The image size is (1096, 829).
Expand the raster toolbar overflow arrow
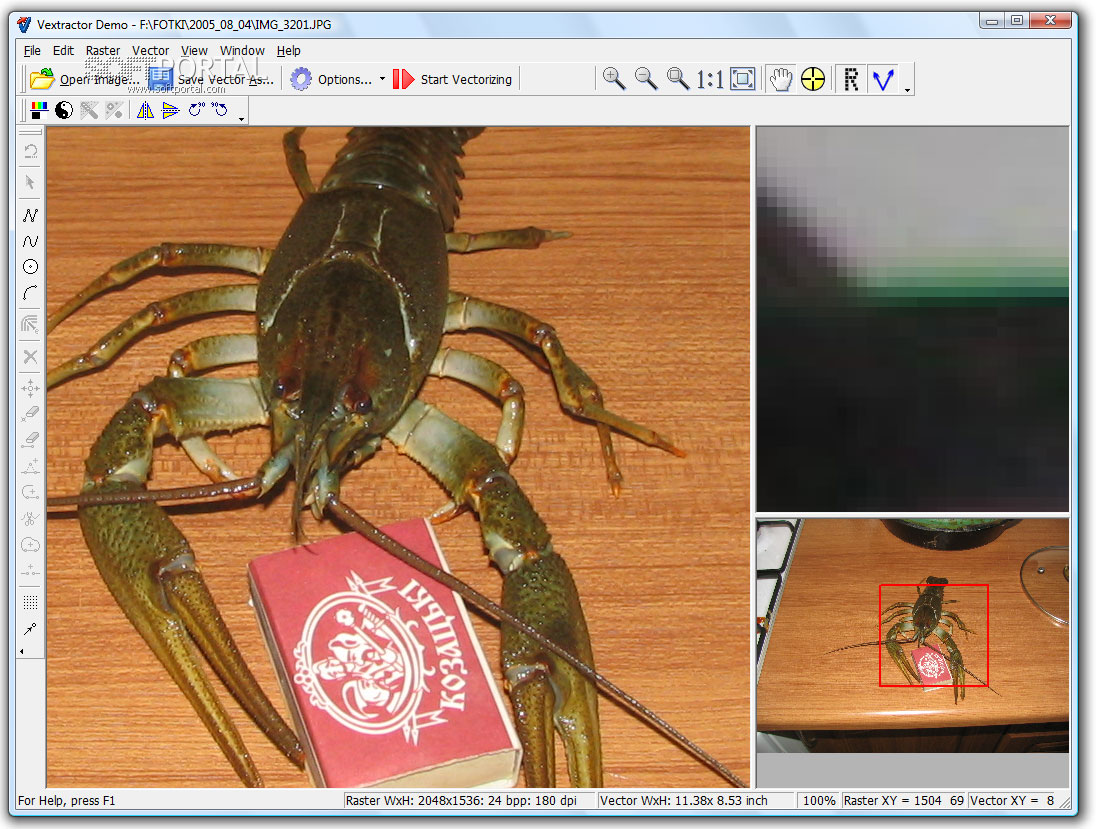pyautogui.click(x=241, y=119)
